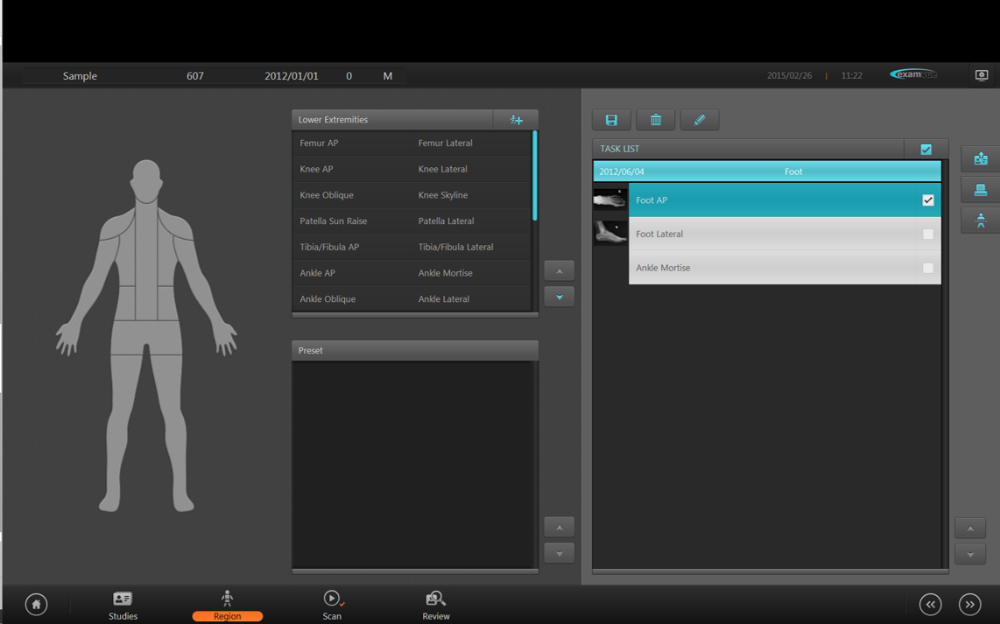Switch to the Review tab

tap(436, 604)
